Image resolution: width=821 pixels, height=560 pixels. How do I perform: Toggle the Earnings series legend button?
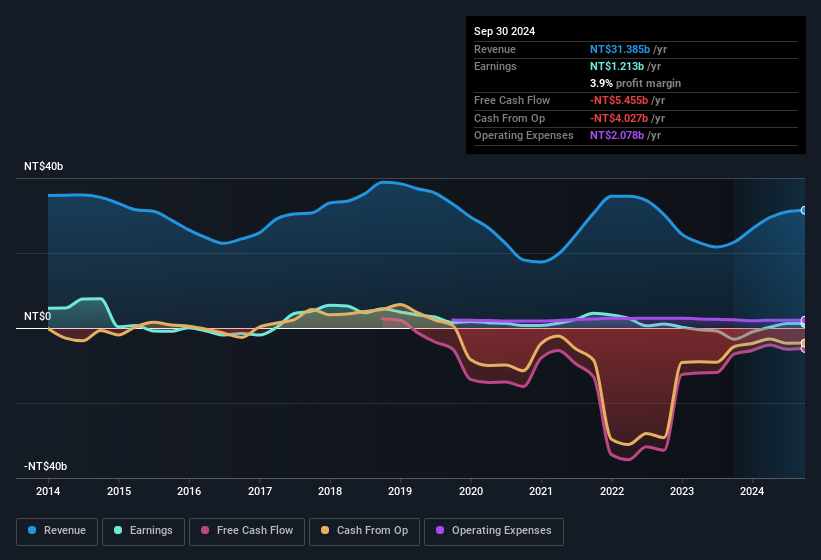click(x=143, y=531)
